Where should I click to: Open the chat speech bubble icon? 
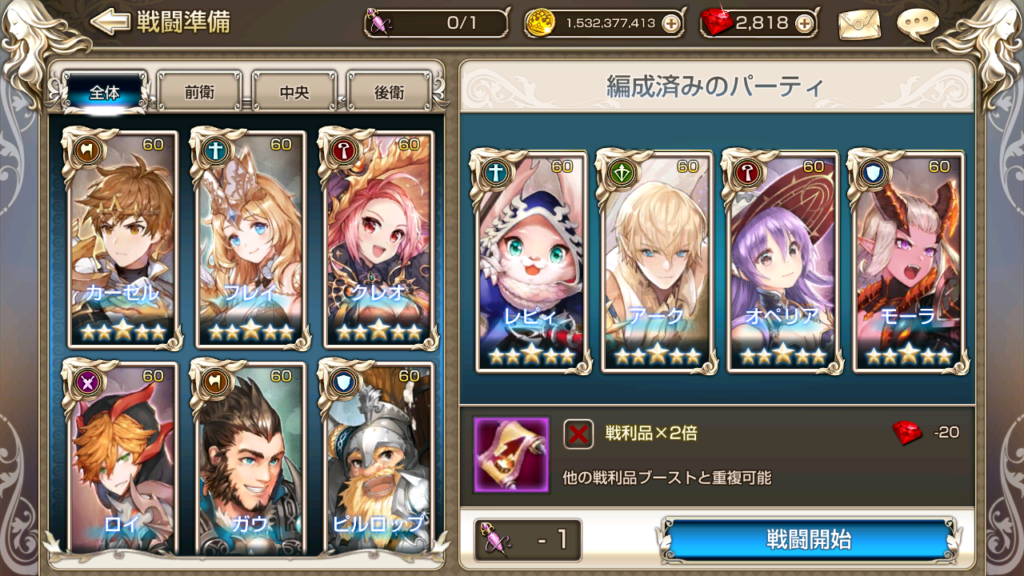(918, 24)
